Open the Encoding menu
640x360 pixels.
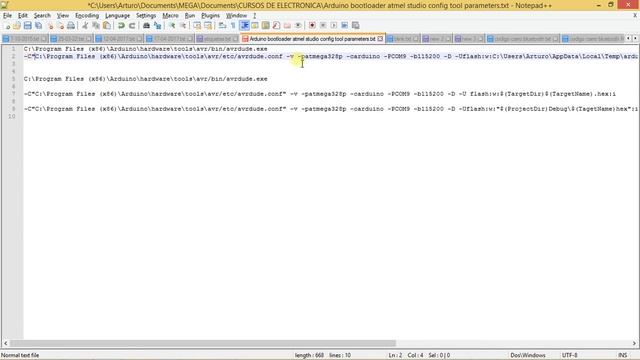click(x=87, y=16)
